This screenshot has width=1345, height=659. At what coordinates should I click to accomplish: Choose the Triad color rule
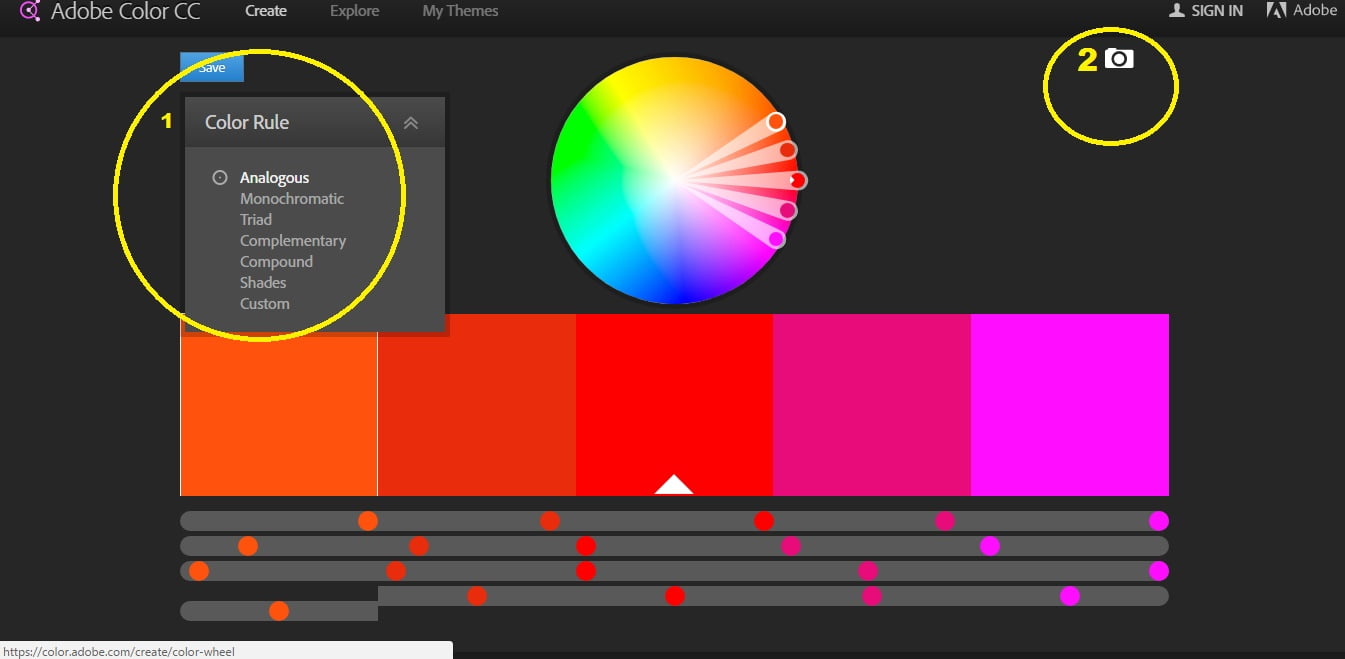[256, 220]
